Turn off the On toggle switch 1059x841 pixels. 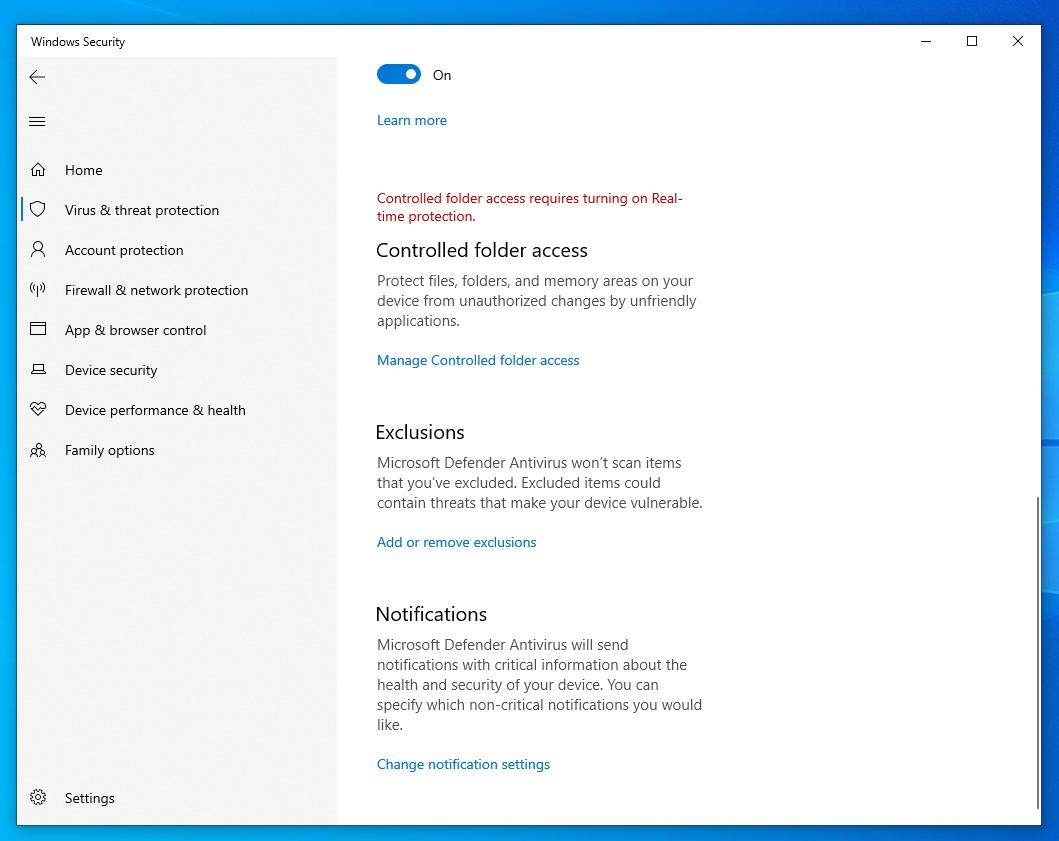click(398, 74)
